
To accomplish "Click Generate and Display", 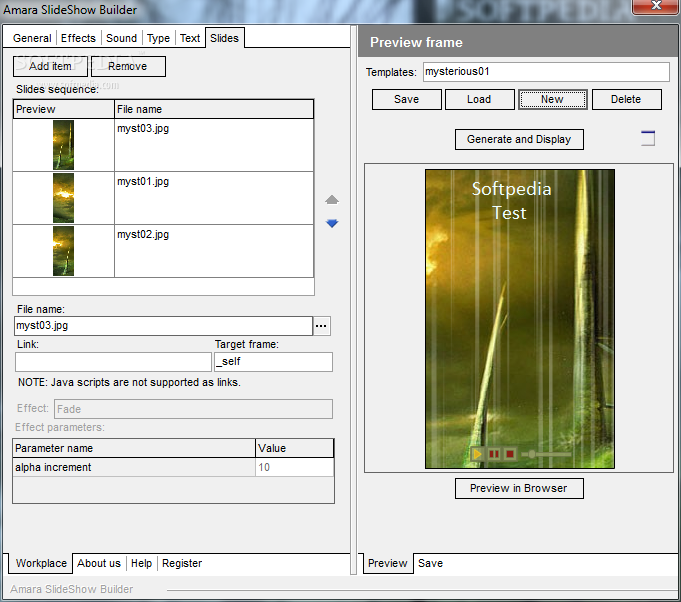I will (519, 139).
